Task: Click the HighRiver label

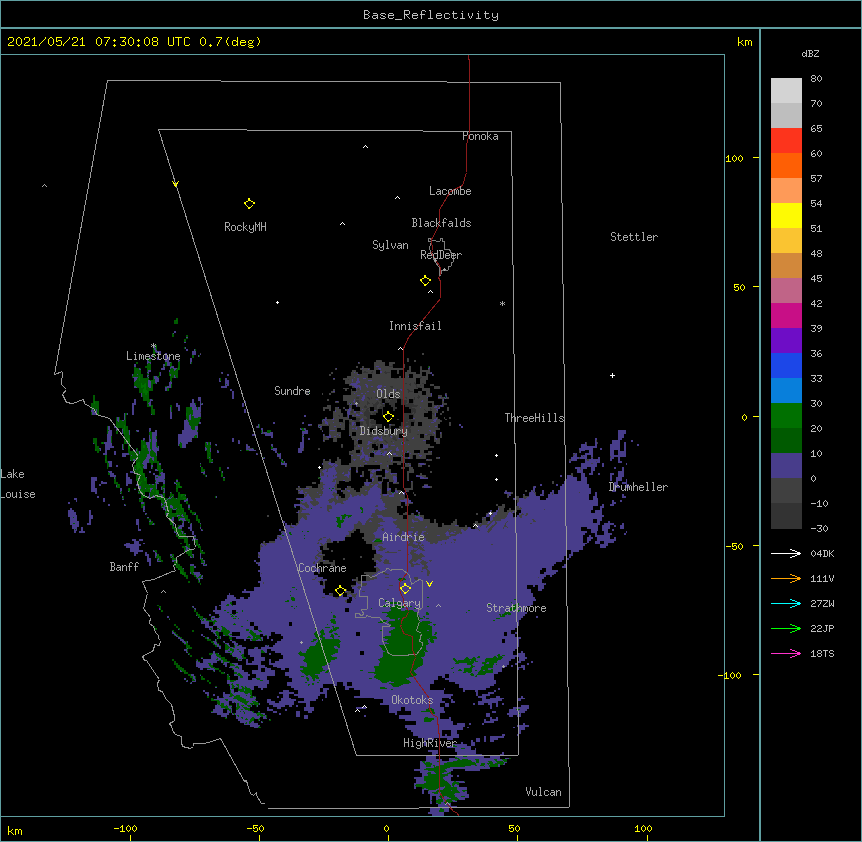Action: coord(430,743)
